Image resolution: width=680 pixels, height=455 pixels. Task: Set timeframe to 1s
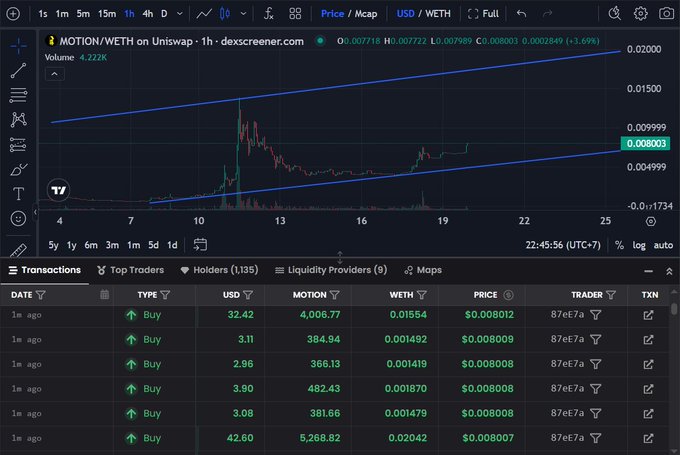[x=42, y=14]
